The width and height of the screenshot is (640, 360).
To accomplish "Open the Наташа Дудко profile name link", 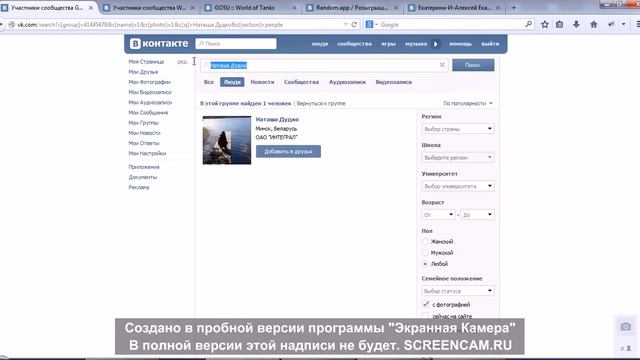I will pos(277,119).
